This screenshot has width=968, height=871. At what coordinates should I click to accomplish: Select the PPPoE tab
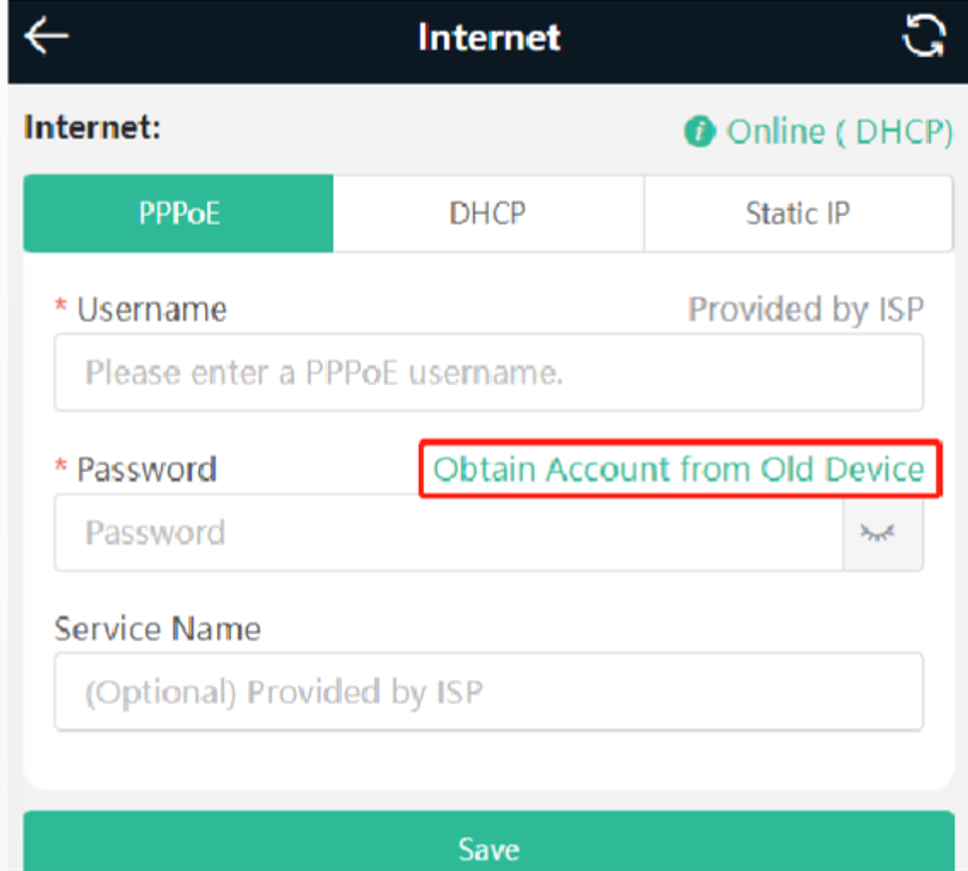point(178,214)
